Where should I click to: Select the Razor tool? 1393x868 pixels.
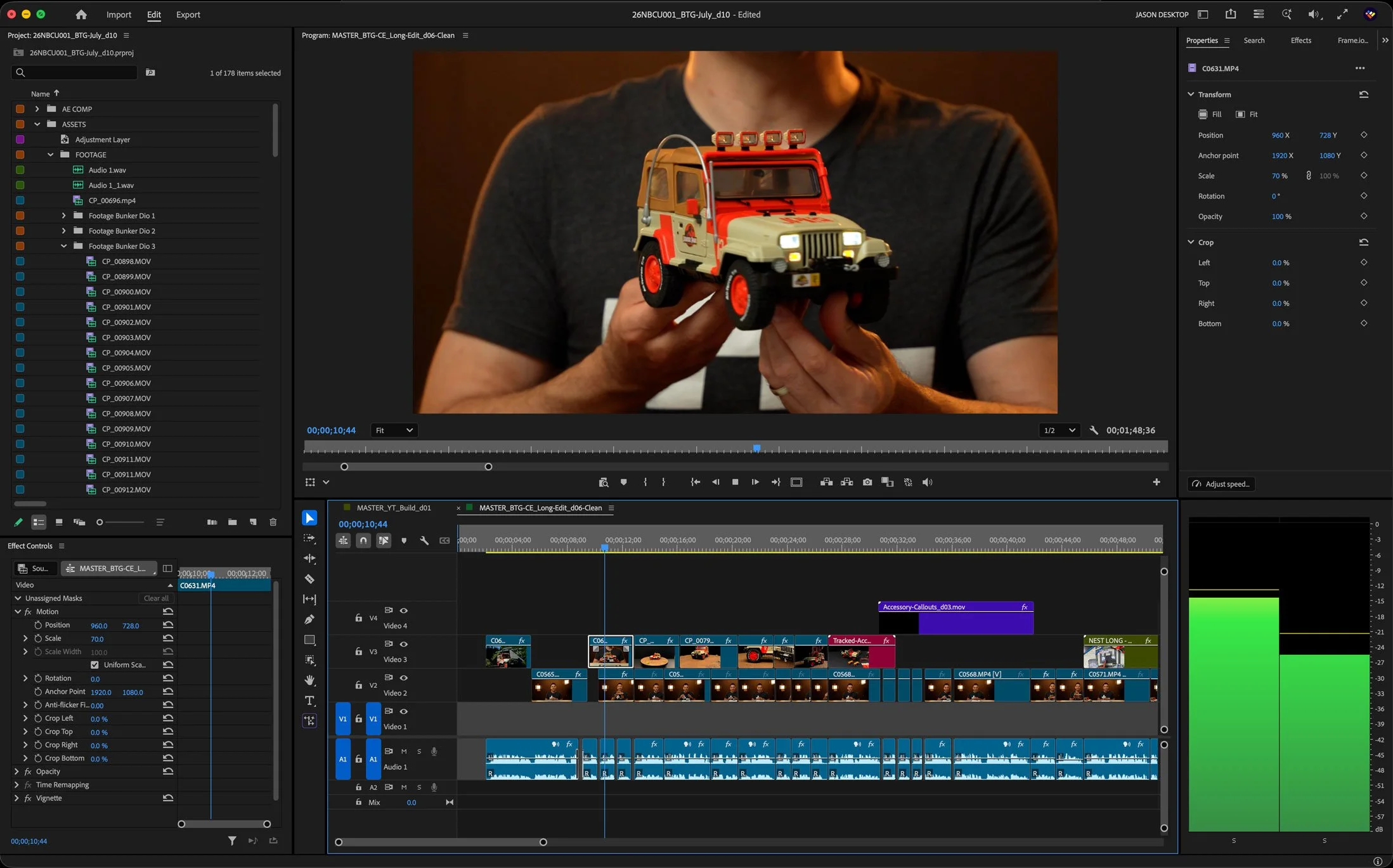coord(309,579)
